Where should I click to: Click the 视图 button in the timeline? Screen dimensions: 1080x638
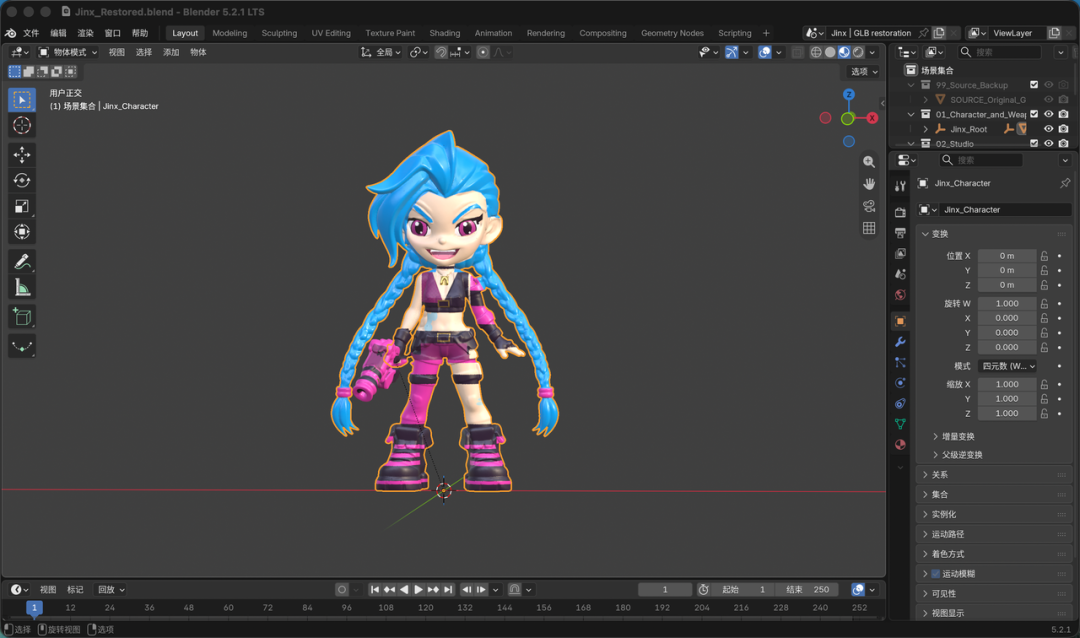coord(48,590)
